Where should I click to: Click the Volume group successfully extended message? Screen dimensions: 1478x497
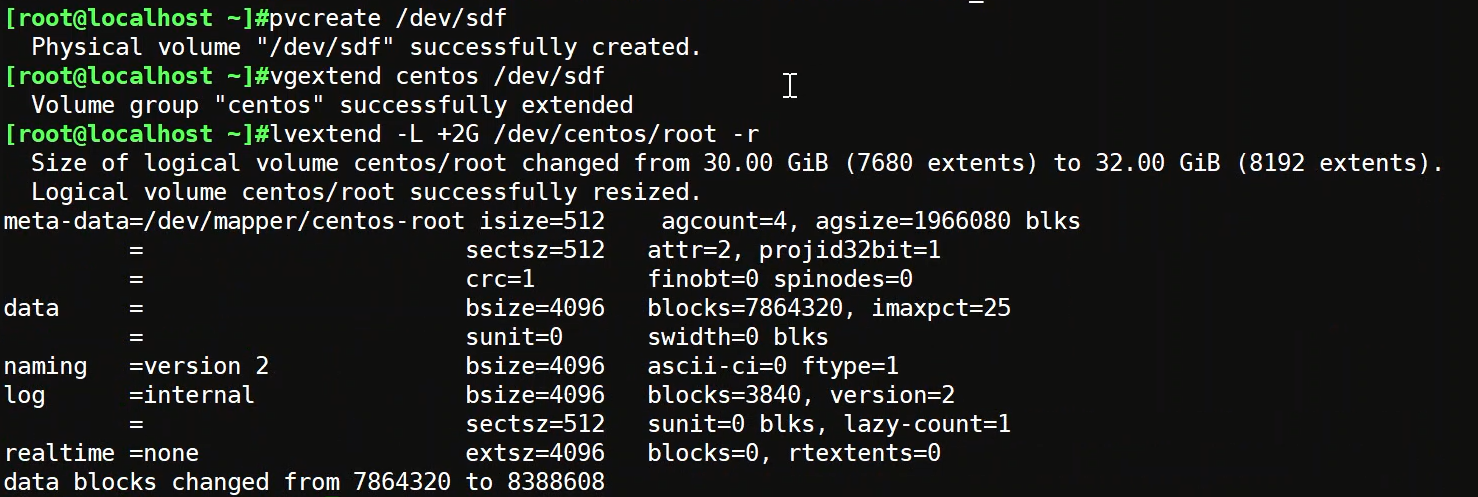(332, 105)
